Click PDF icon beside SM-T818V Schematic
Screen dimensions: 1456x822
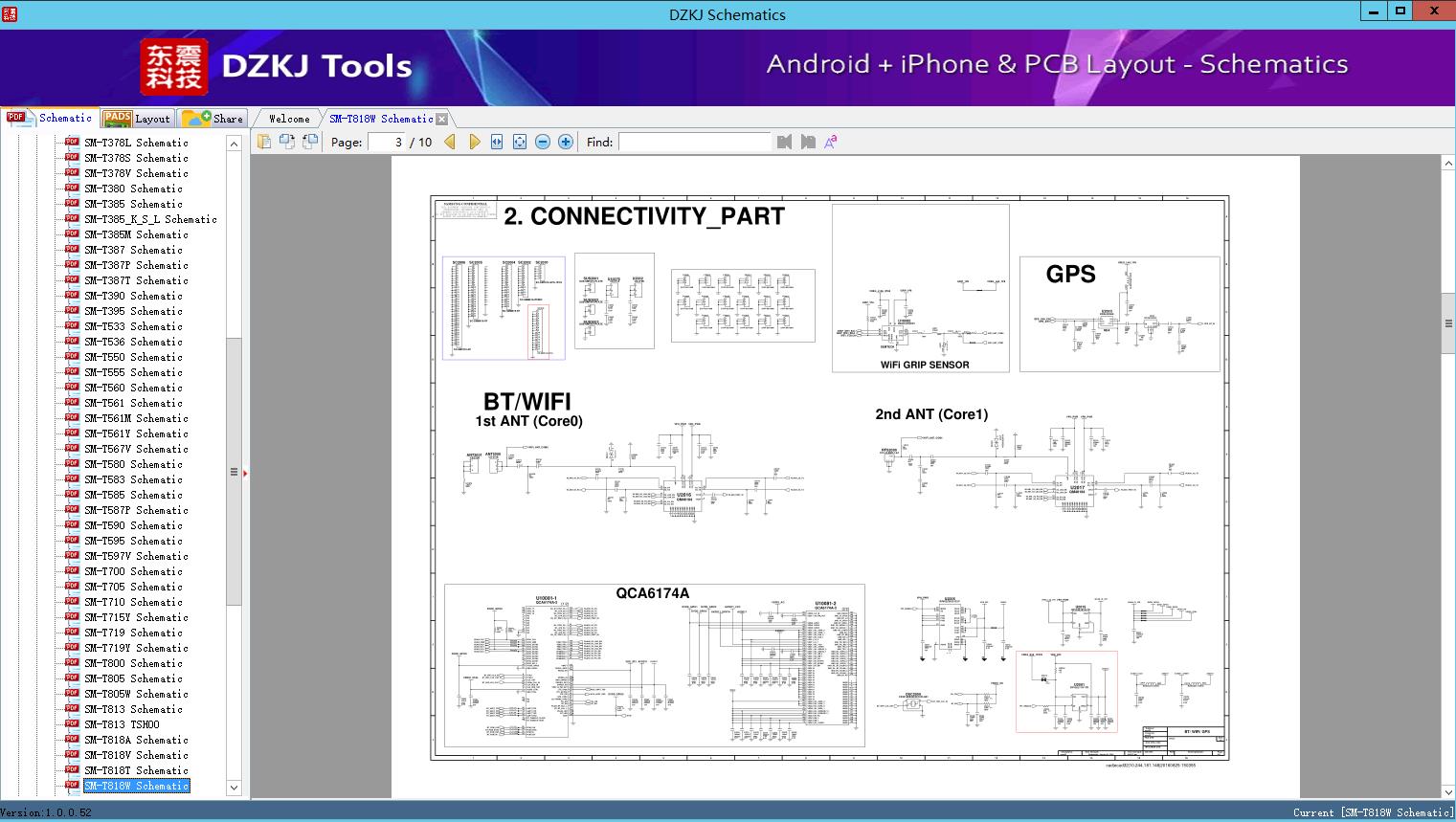pos(72,754)
